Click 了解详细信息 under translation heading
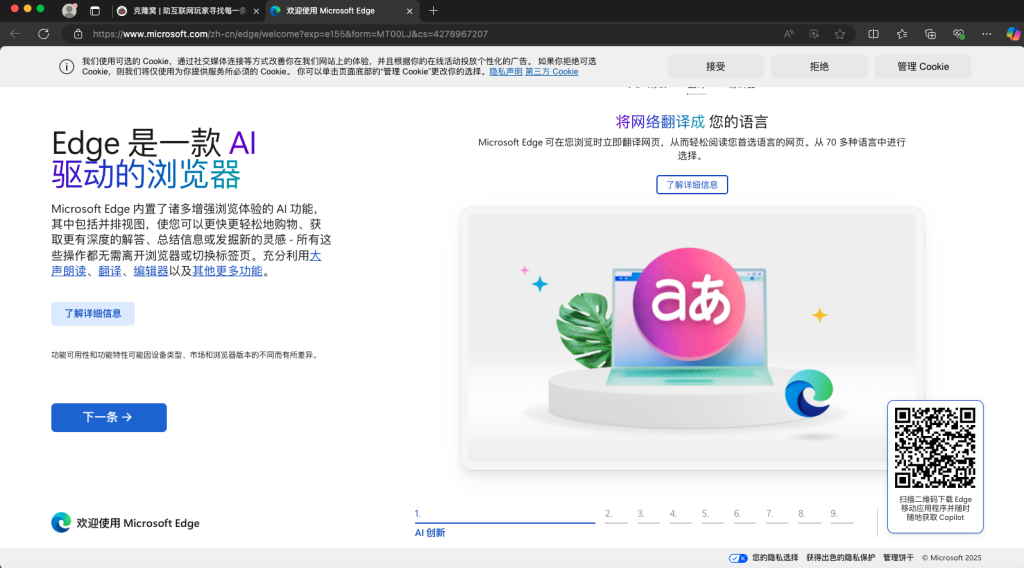The height and width of the screenshot is (568, 1024). pos(692,185)
